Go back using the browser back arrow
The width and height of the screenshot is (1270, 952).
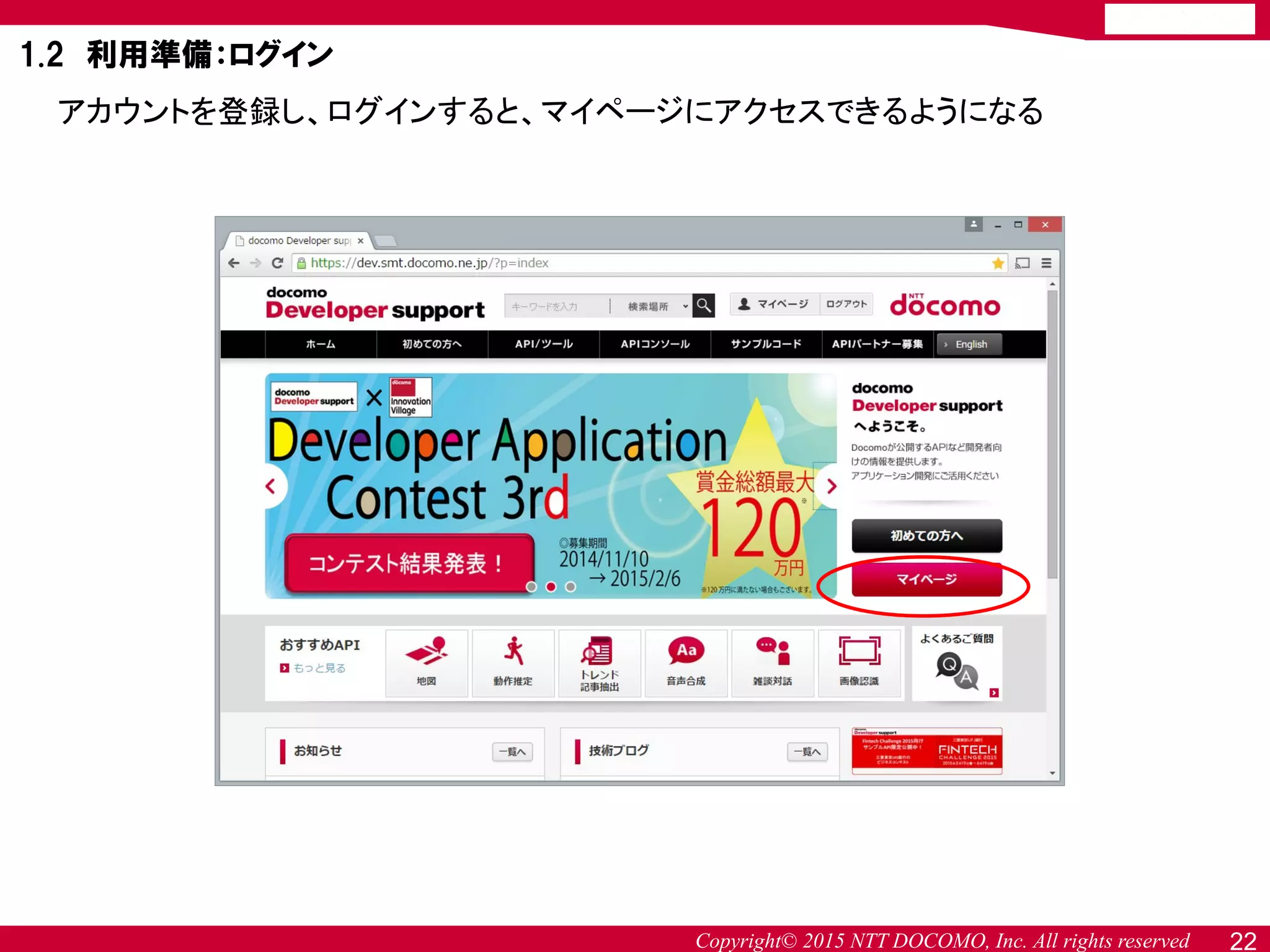234,263
